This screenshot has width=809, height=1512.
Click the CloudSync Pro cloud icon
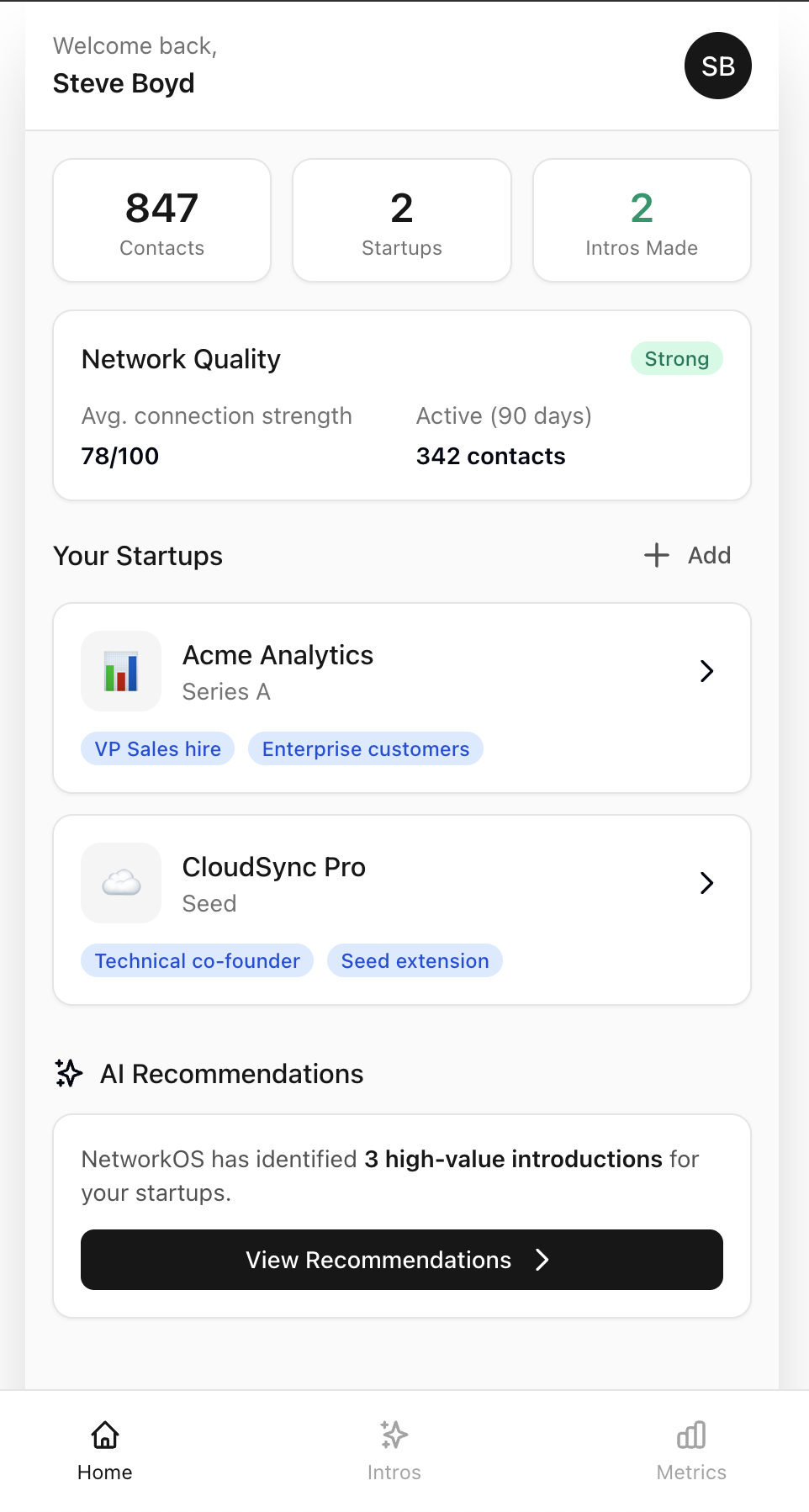coord(121,883)
